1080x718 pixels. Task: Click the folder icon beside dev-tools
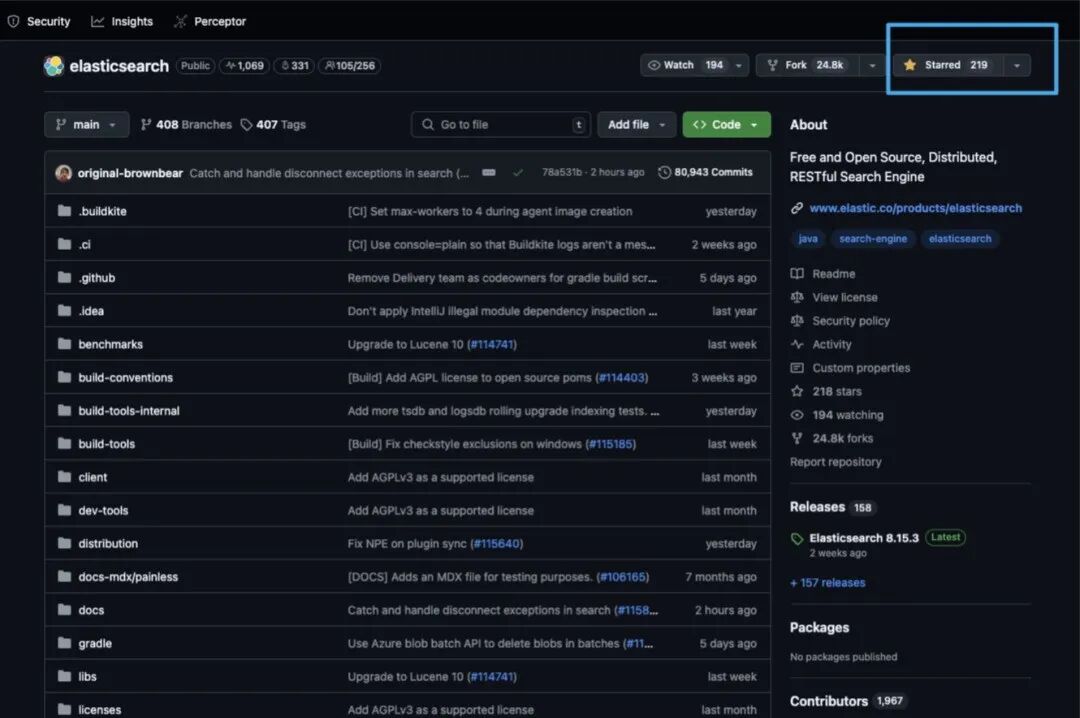(65, 510)
